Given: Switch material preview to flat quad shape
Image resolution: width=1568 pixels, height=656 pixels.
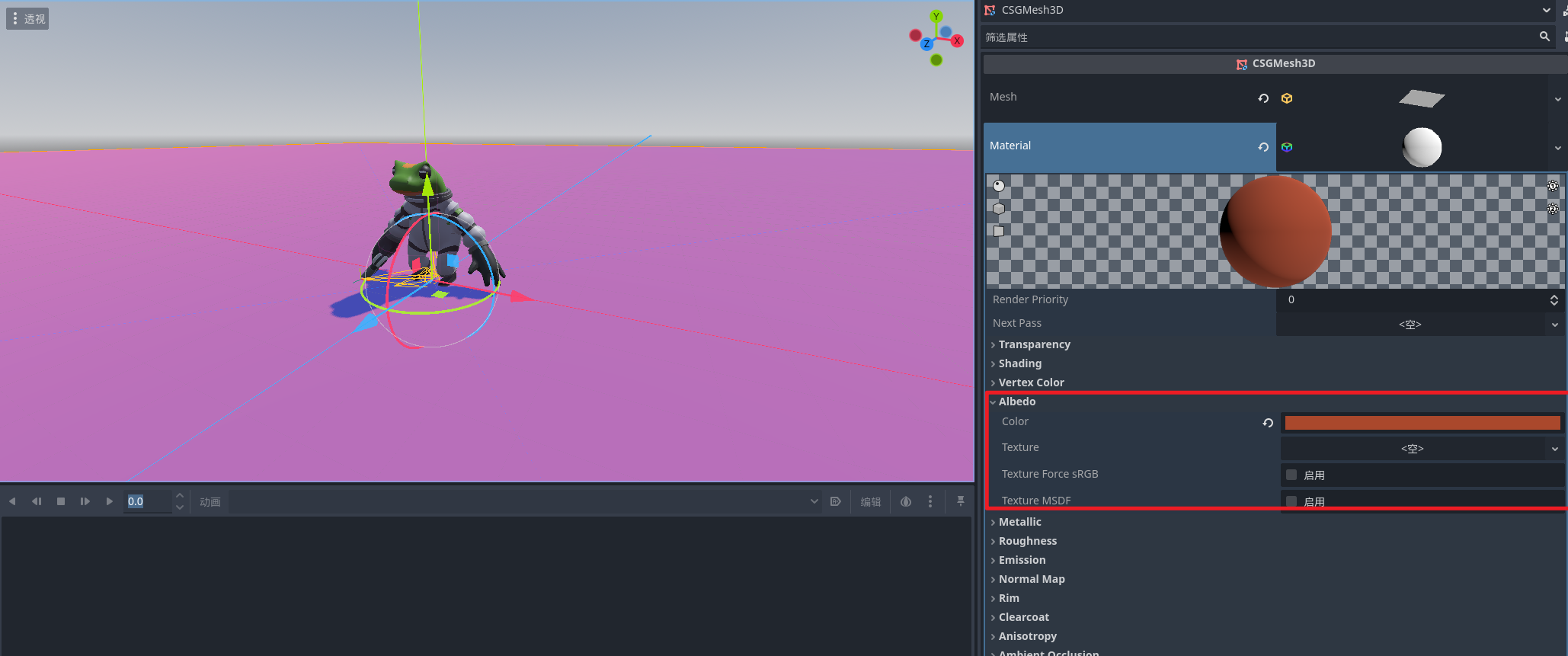Looking at the screenshot, I should pyautogui.click(x=999, y=231).
